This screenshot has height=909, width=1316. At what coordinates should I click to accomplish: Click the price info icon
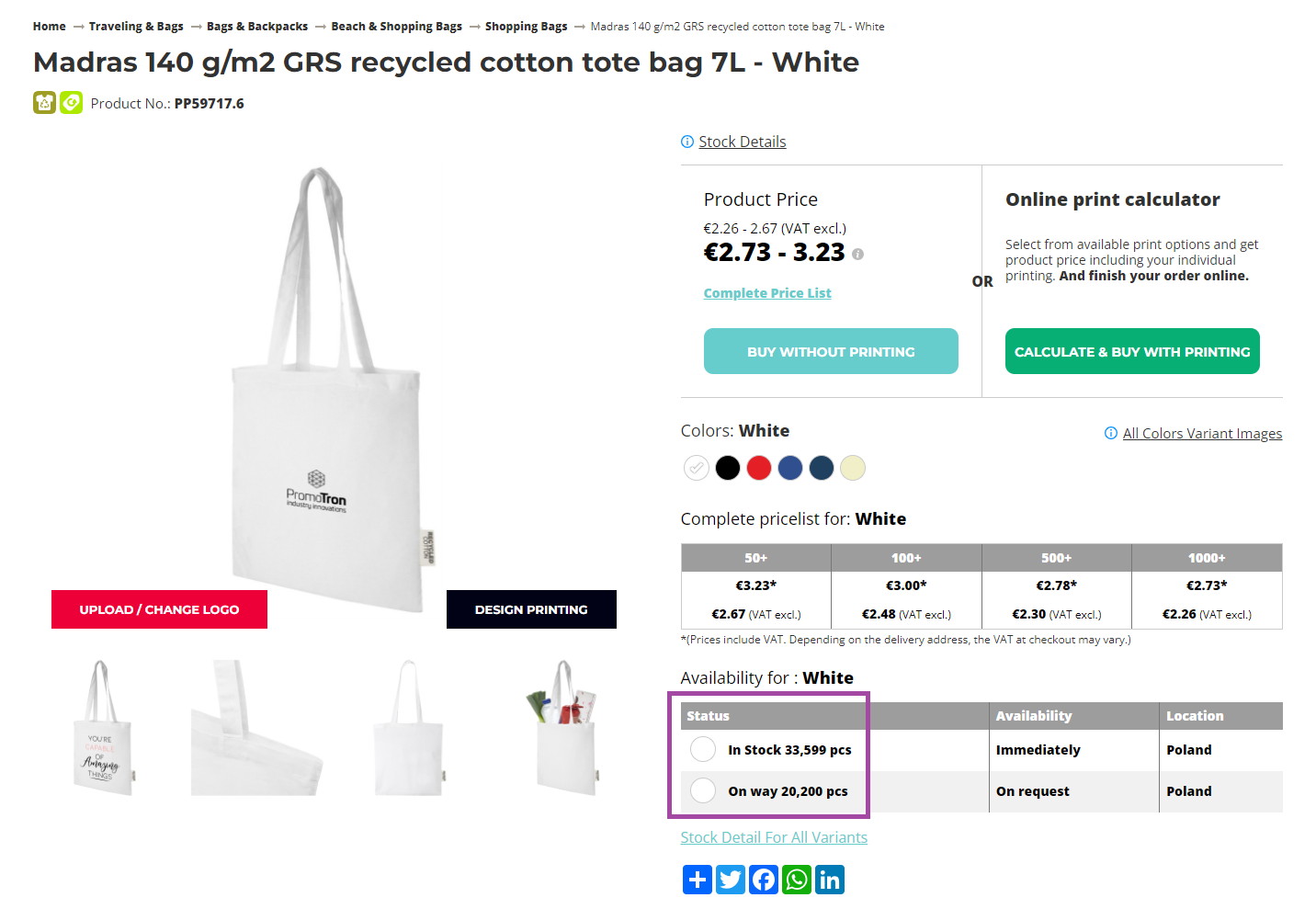point(857,255)
